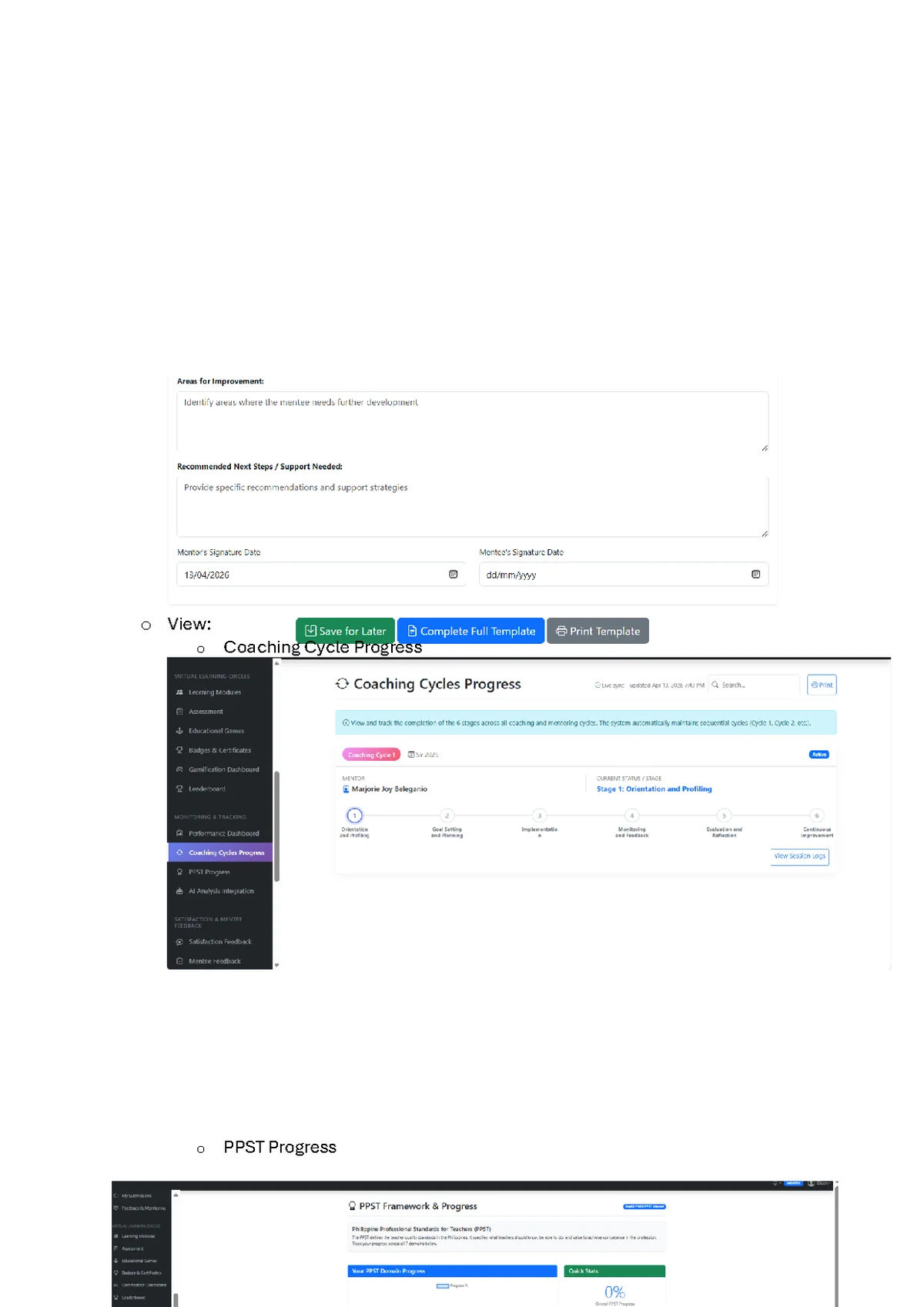This screenshot has height=1307, width=924.
Task: Select Performance Dashboard in sidebar
Action: (x=223, y=833)
